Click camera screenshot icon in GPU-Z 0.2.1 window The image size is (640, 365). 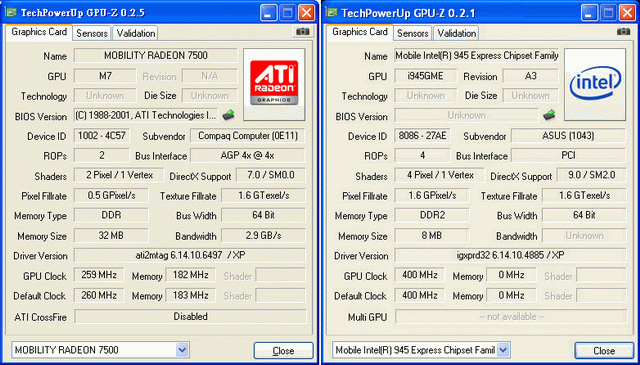(623, 31)
